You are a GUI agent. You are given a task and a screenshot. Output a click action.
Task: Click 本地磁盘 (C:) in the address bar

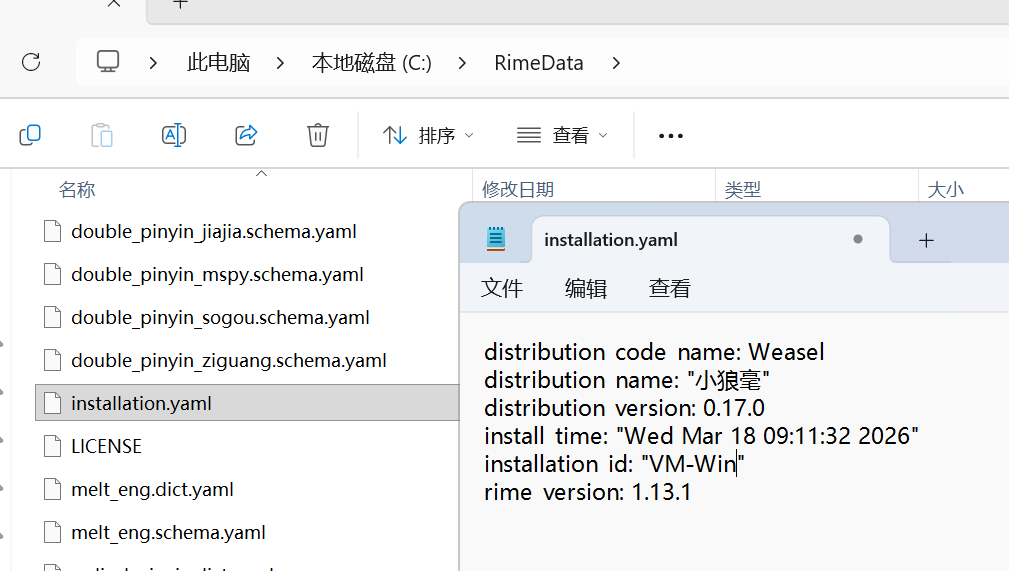tap(371, 63)
